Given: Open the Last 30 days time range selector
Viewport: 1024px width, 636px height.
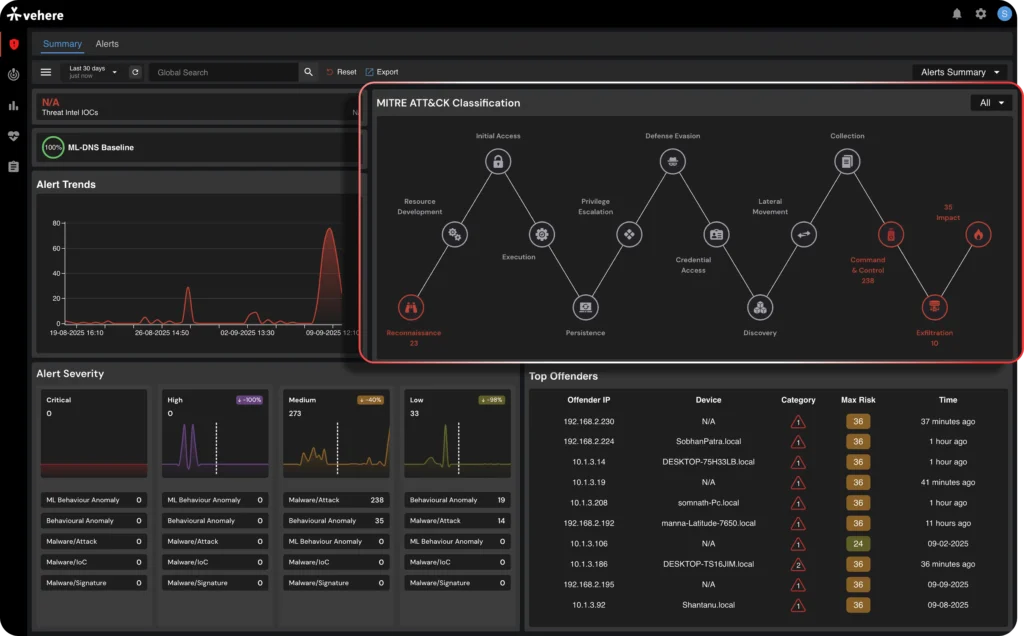Looking at the screenshot, I should (87, 71).
